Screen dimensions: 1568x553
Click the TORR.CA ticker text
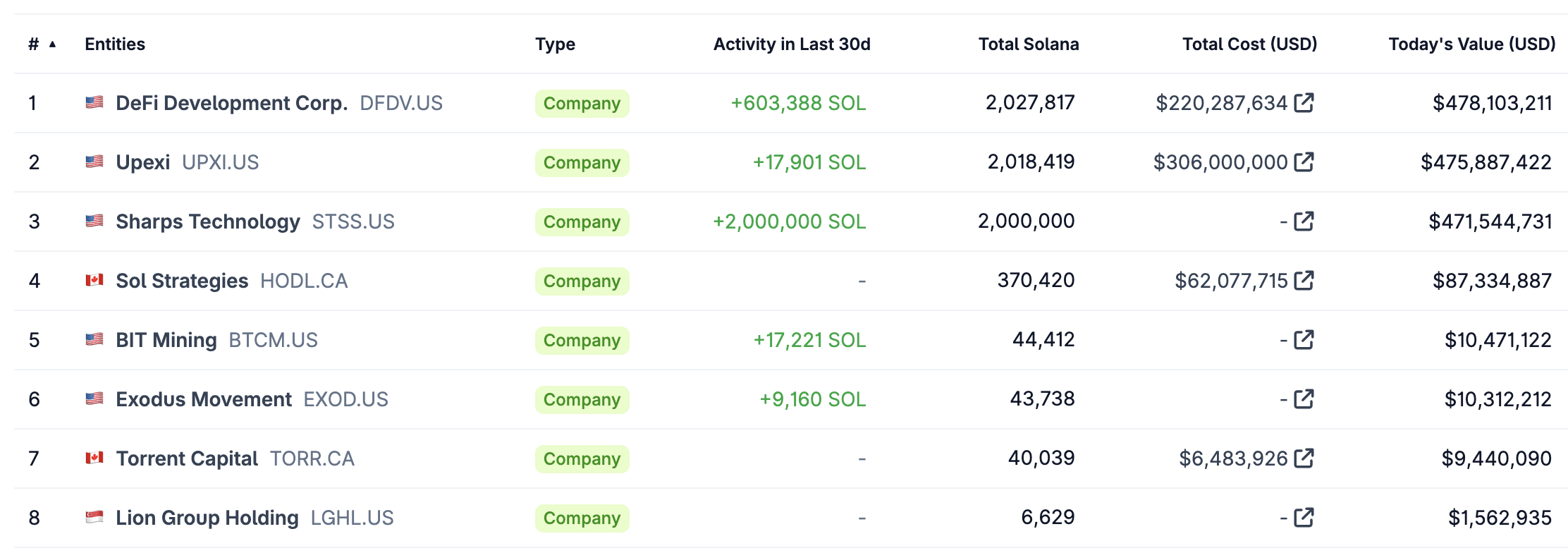pos(312,458)
